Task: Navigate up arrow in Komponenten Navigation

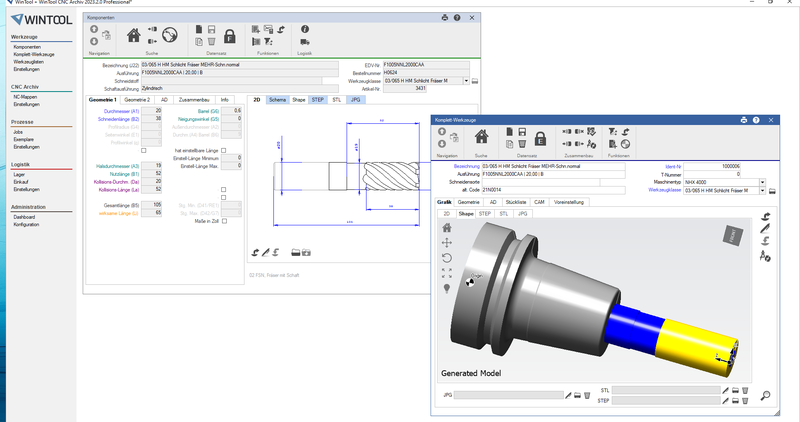Action: pos(94,30)
